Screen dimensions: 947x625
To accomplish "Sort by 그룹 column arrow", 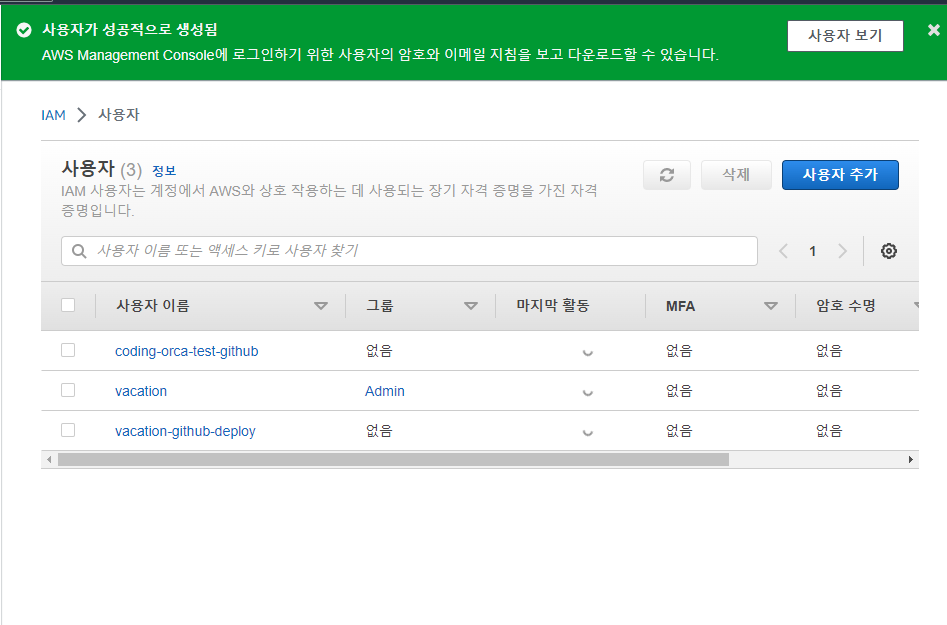I will click(471, 306).
